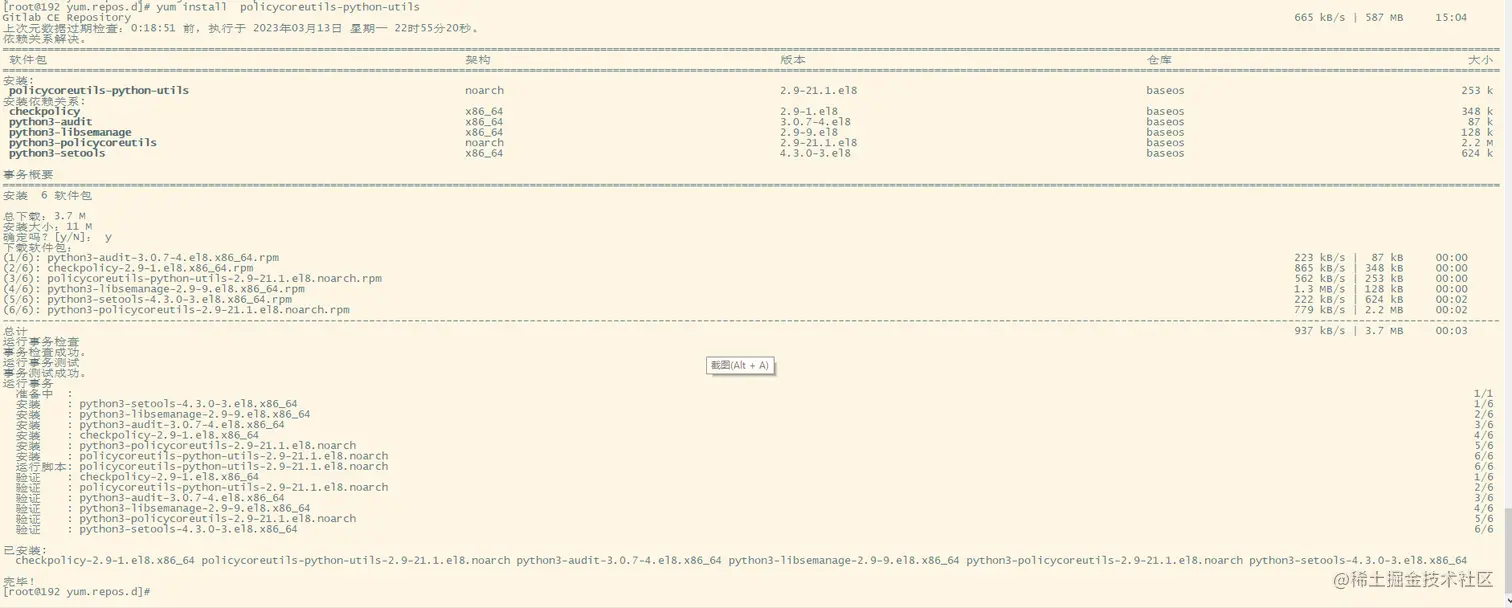Click bold python3-setools name in dependency table
Viewport: 1512px width, 608px height.
(x=57, y=153)
